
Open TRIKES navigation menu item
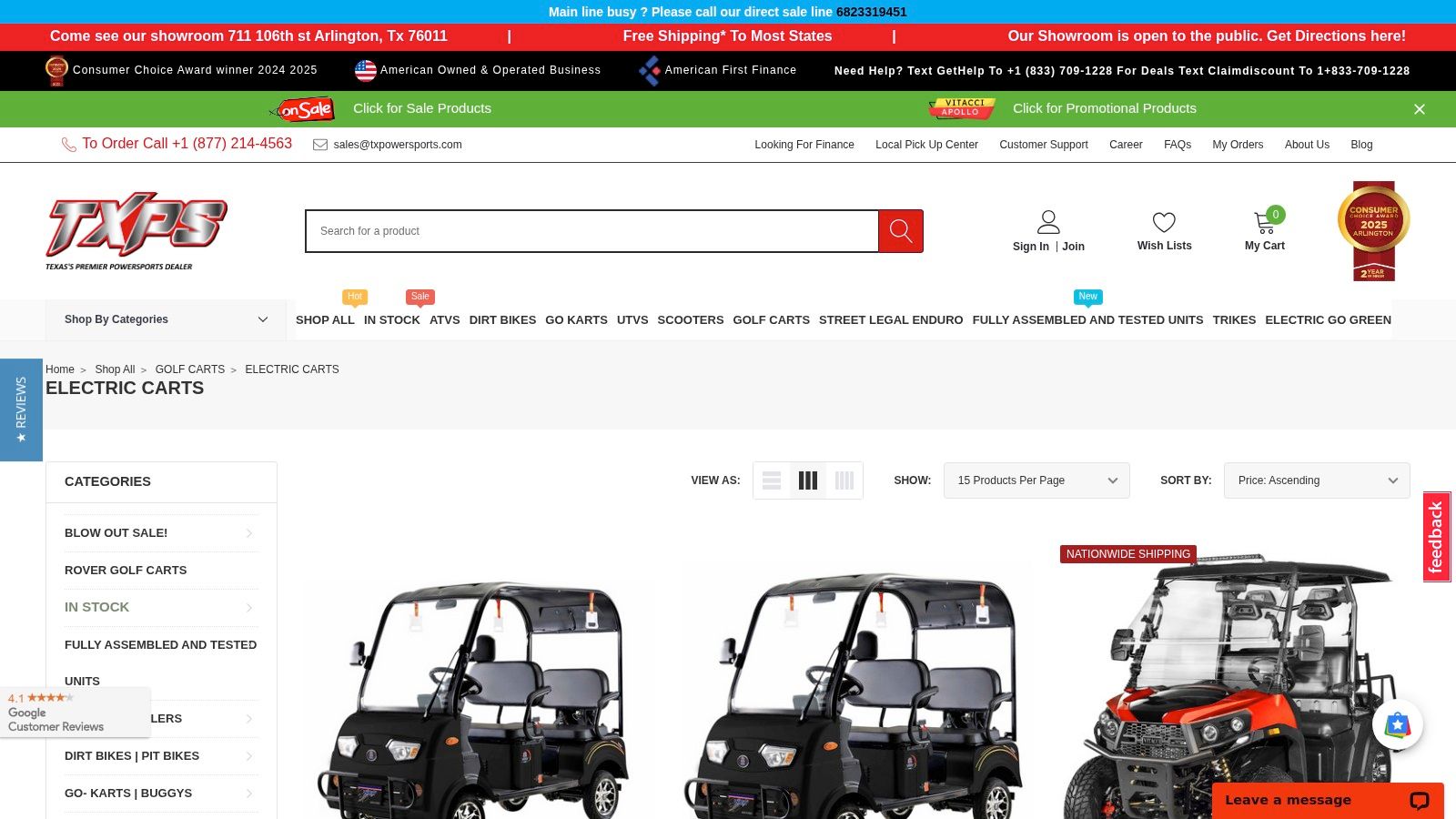pos(1234,320)
